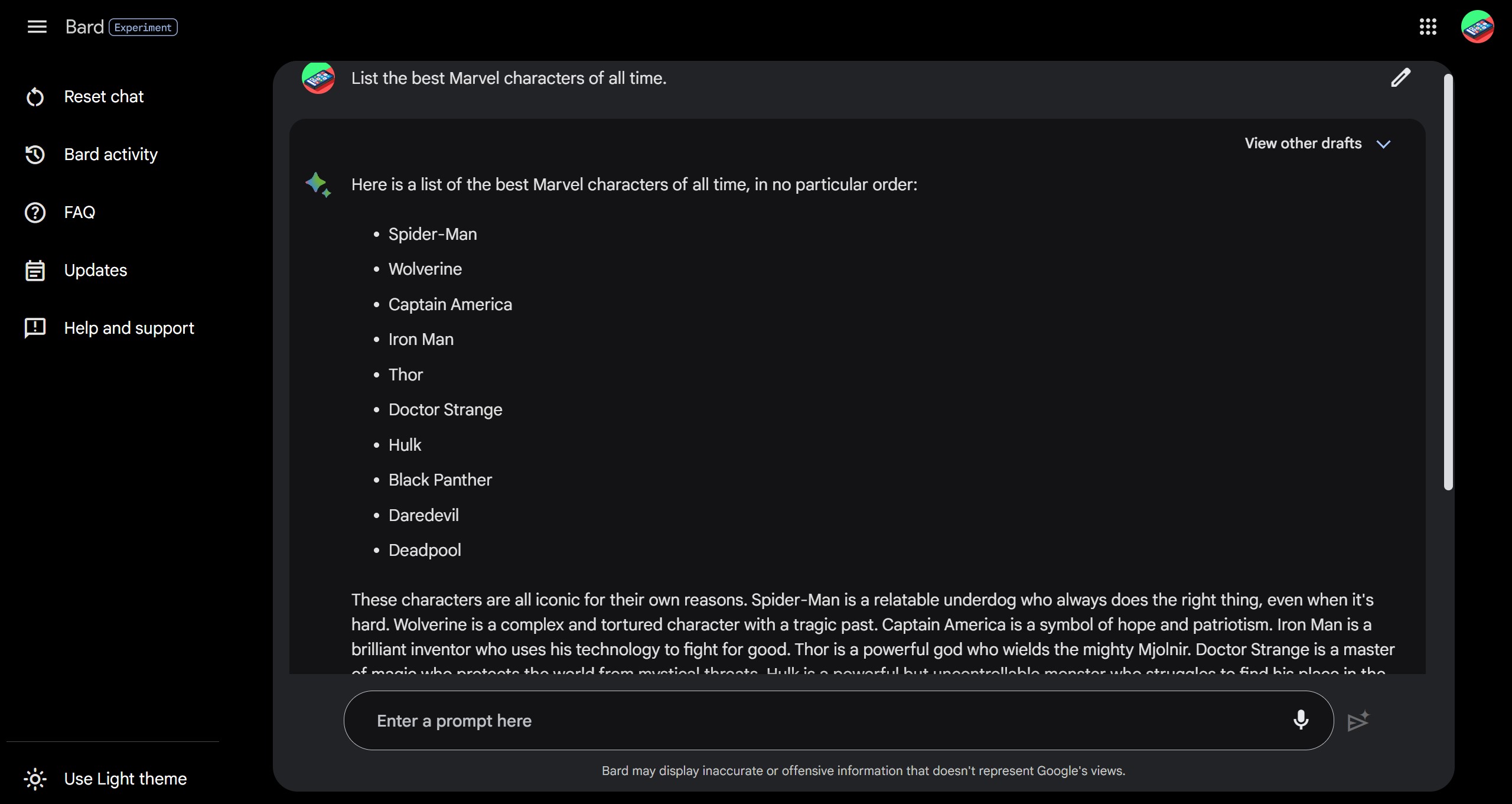Screen dimensions: 1512x804
Task: Open the Google apps grid
Action: [x=1428, y=27]
